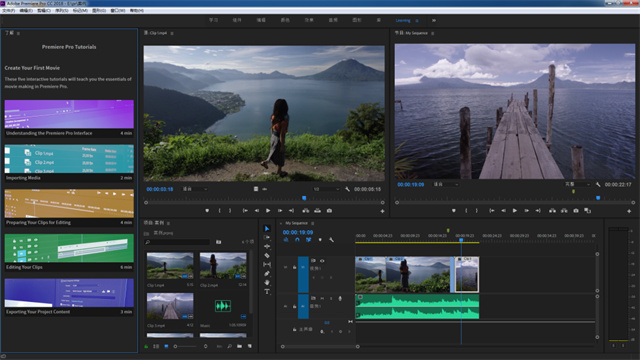
Task: Click Drag Video Only icon in source monitor
Action: click(256, 189)
